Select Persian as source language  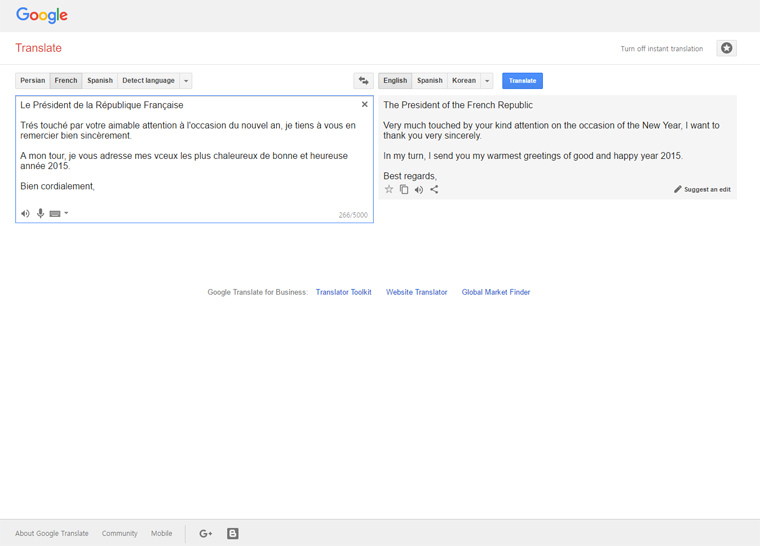tap(33, 81)
